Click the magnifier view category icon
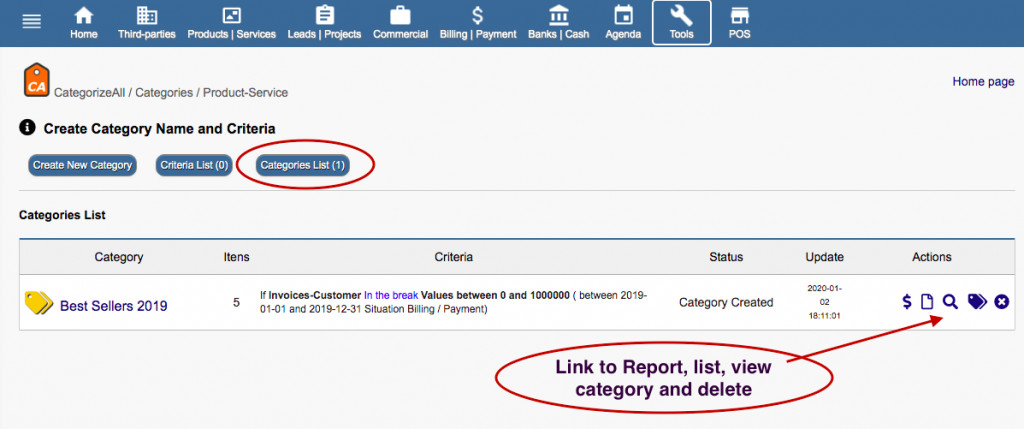Screen dimensions: 1024x429 point(950,301)
